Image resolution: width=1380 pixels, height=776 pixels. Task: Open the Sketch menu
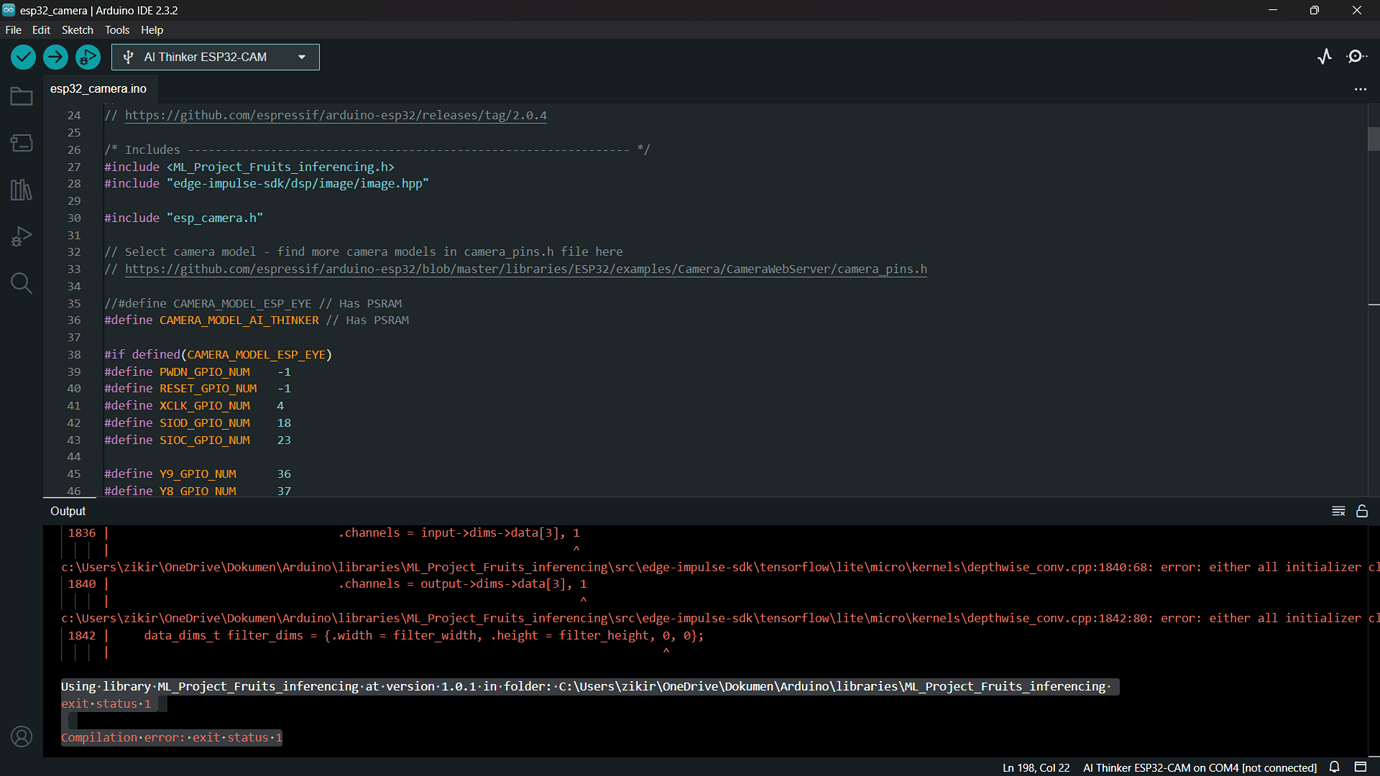pyautogui.click(x=77, y=30)
